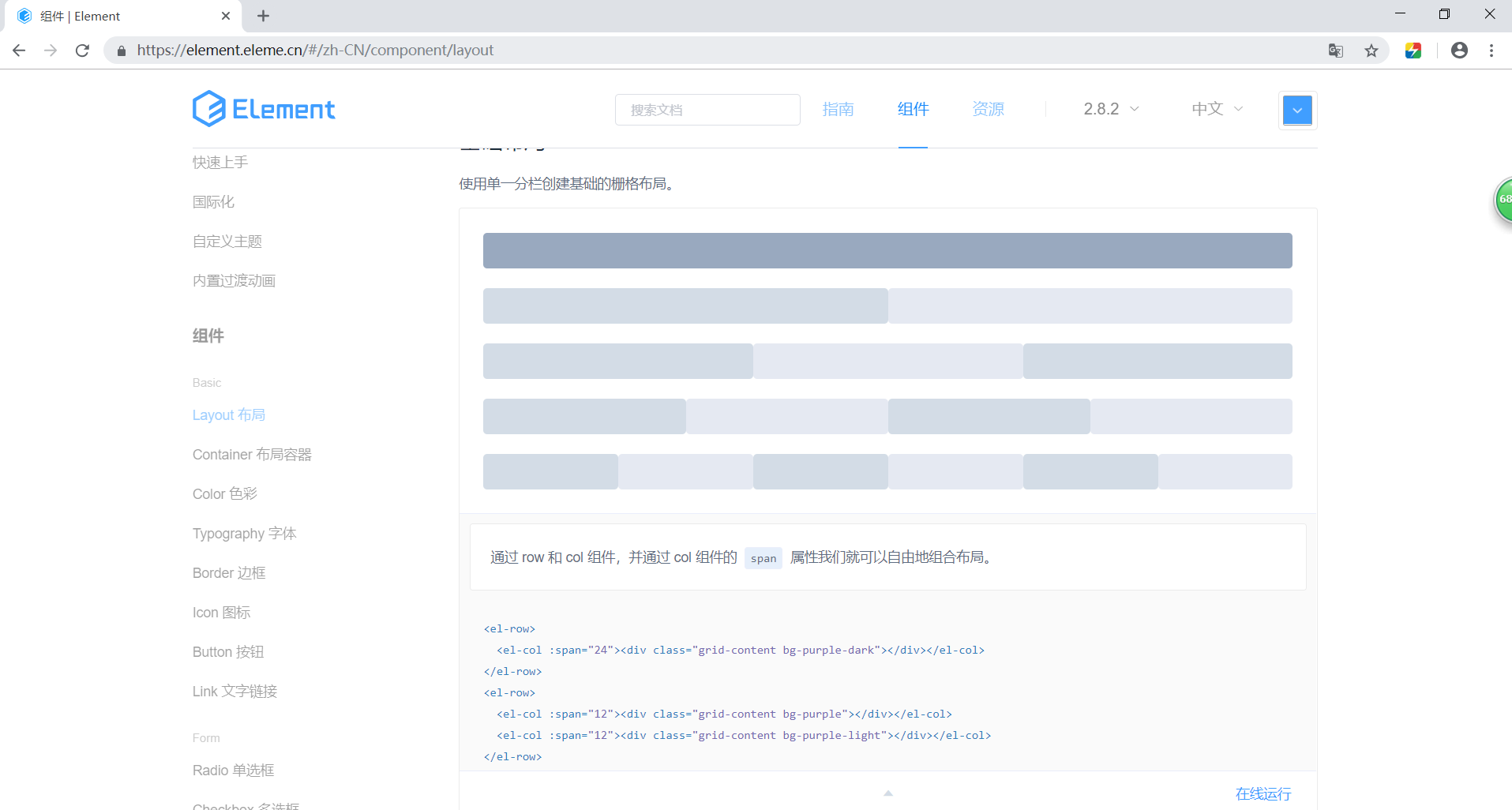
Task: Click the right half-width light purple block
Action: [x=1090, y=306]
